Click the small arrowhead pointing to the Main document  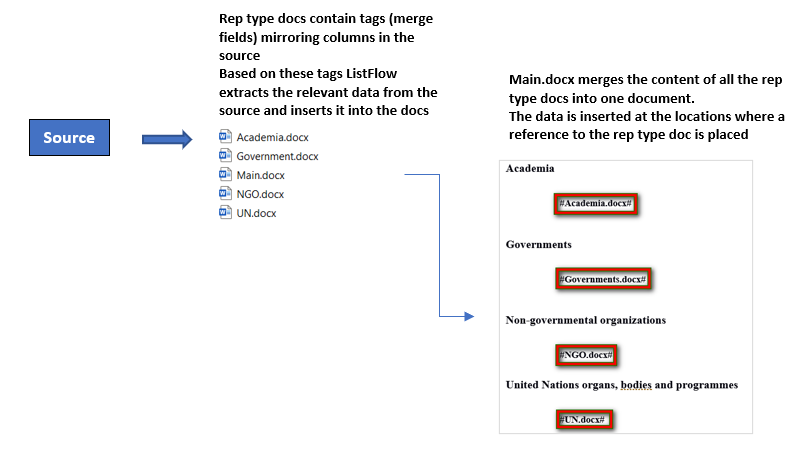(469, 316)
